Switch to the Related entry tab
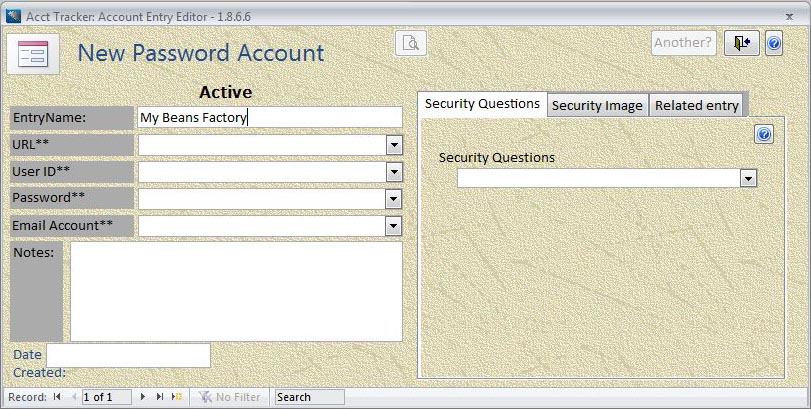 696,105
